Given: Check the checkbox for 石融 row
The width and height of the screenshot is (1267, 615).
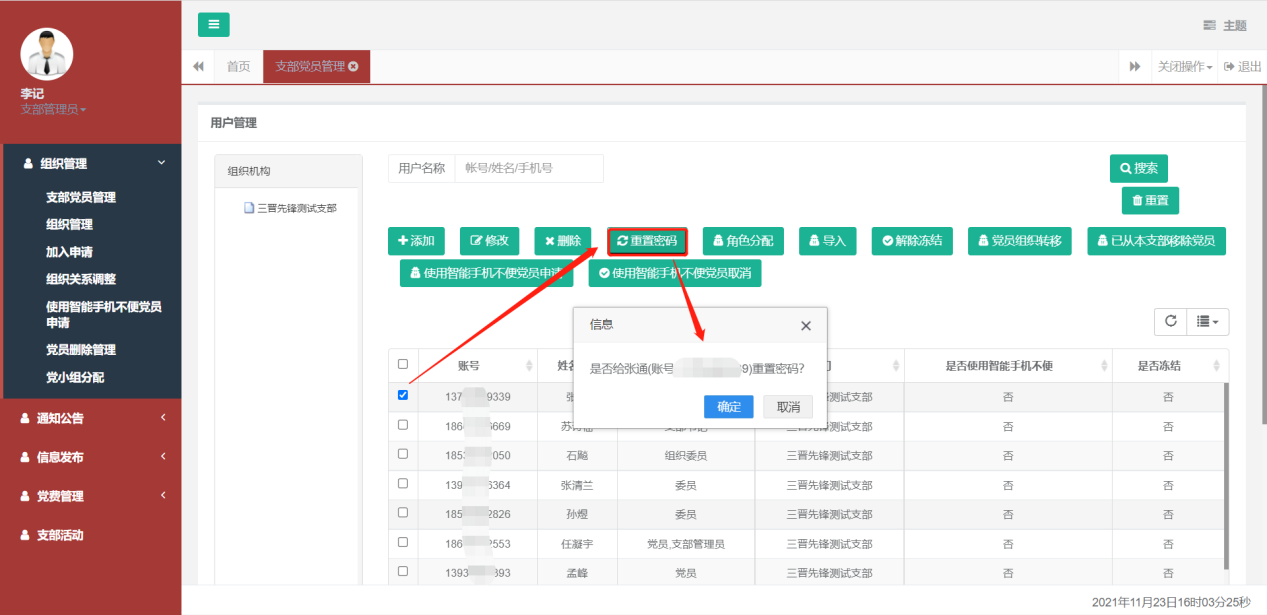Looking at the screenshot, I should point(403,454).
